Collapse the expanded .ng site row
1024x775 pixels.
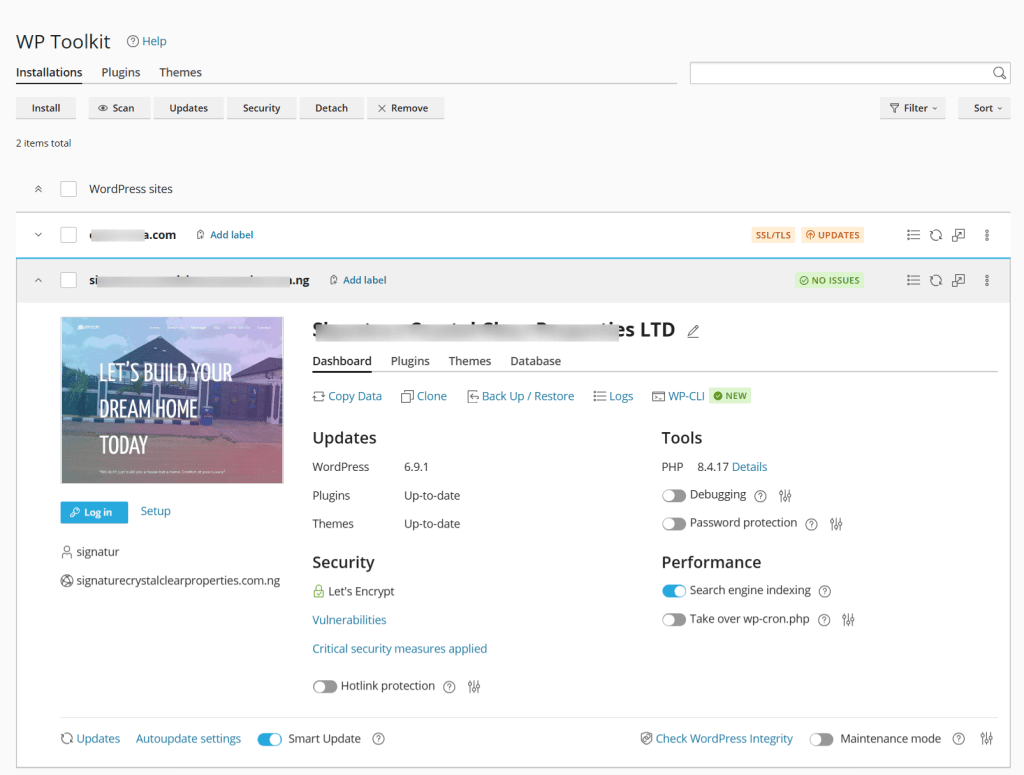click(38, 280)
